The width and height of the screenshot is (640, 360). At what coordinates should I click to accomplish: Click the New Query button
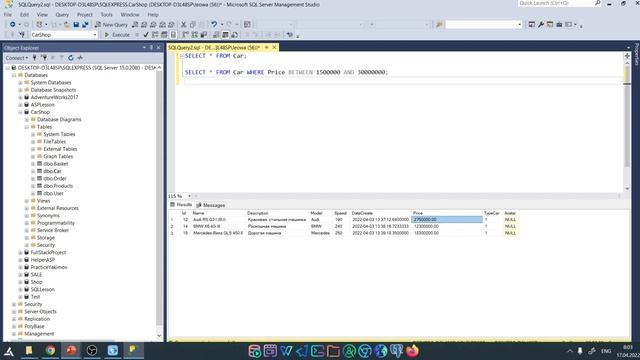point(111,24)
